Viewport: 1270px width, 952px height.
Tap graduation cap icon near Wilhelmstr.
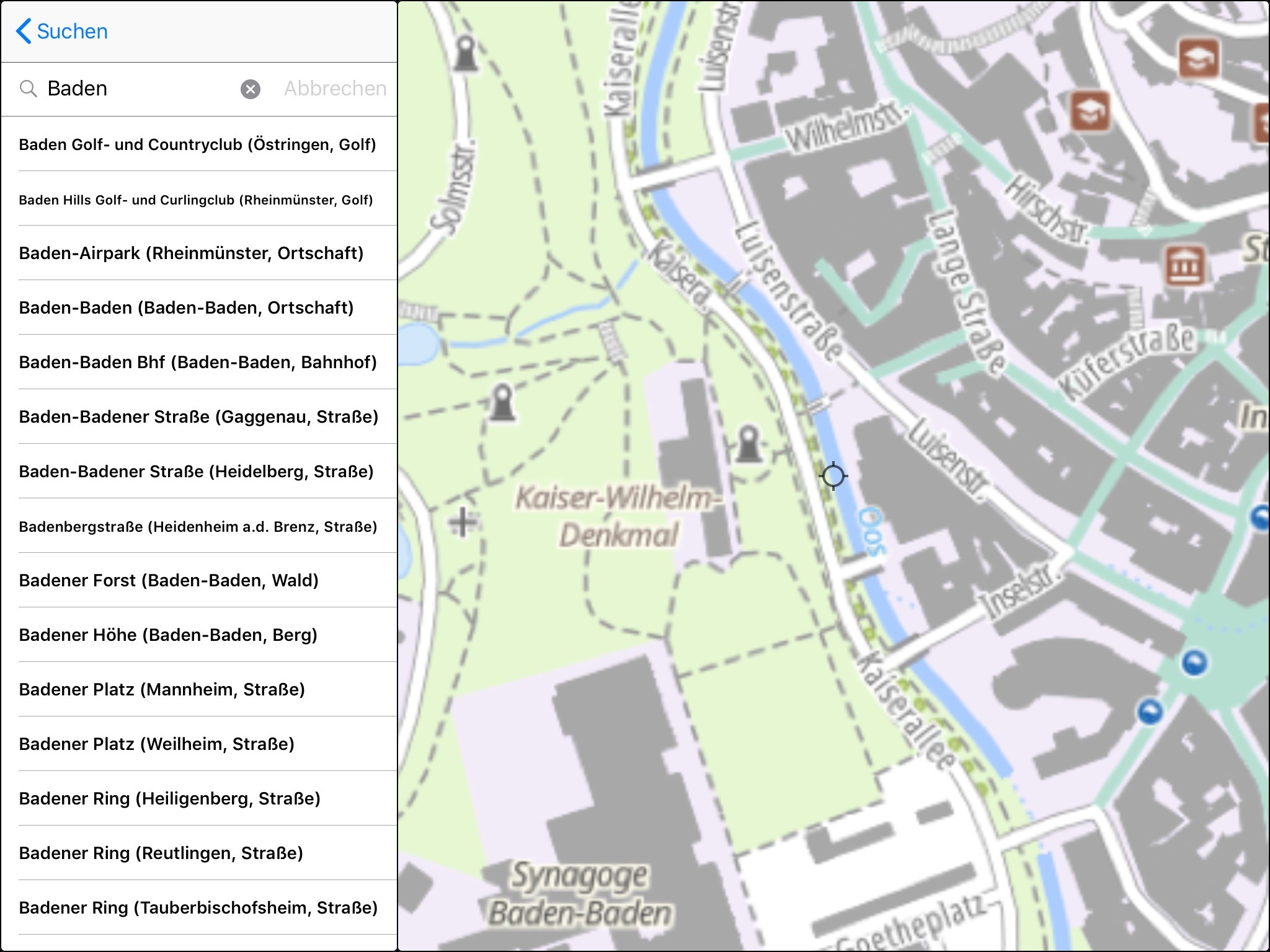[1090, 112]
